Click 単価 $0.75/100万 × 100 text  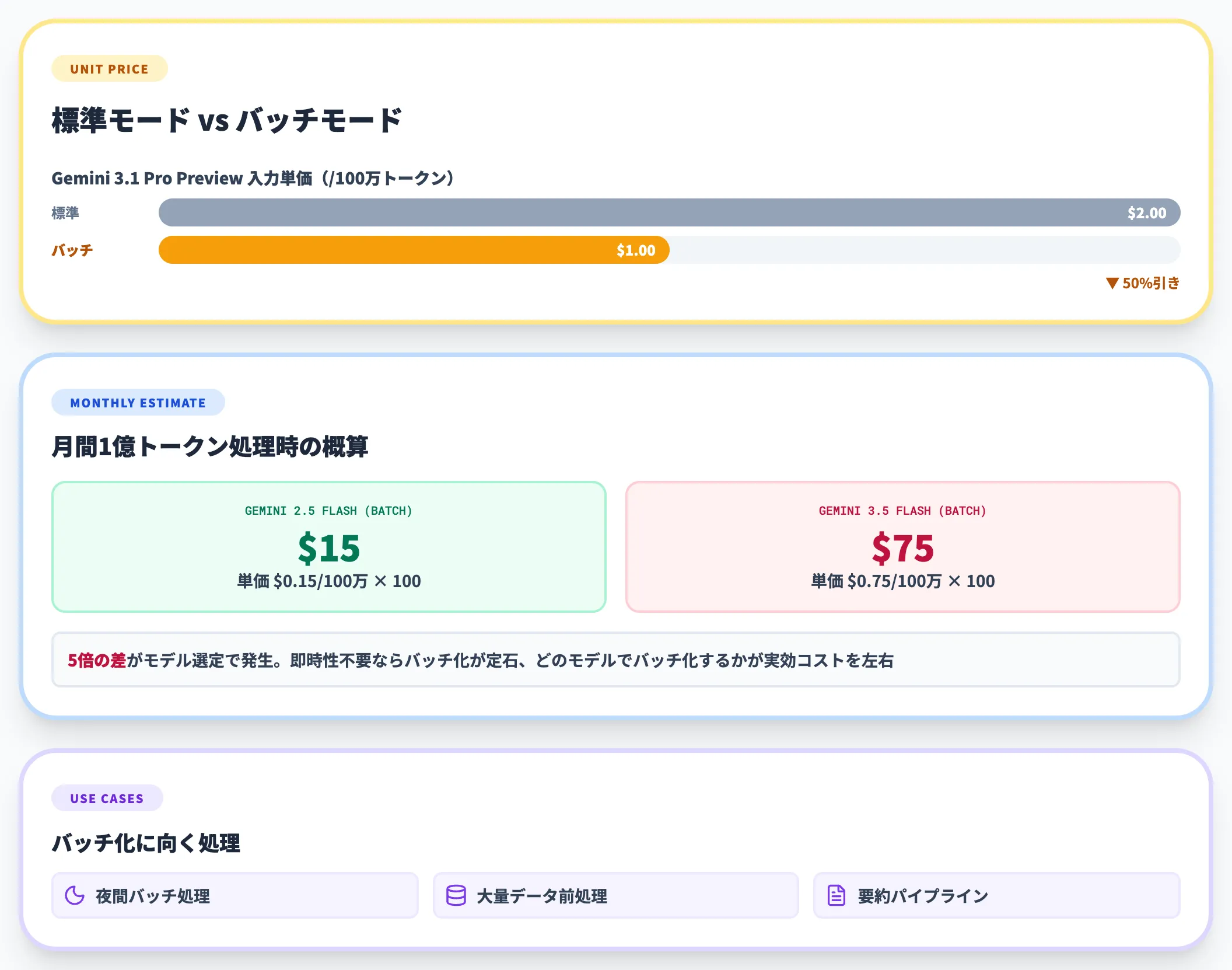[x=903, y=581]
